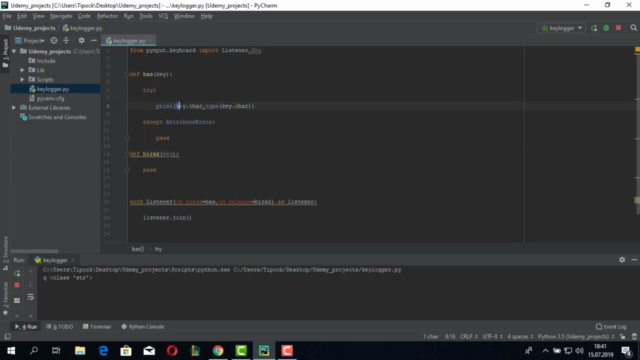The width and height of the screenshot is (640, 360).
Task: Open the Tools menu
Action: 146,16
